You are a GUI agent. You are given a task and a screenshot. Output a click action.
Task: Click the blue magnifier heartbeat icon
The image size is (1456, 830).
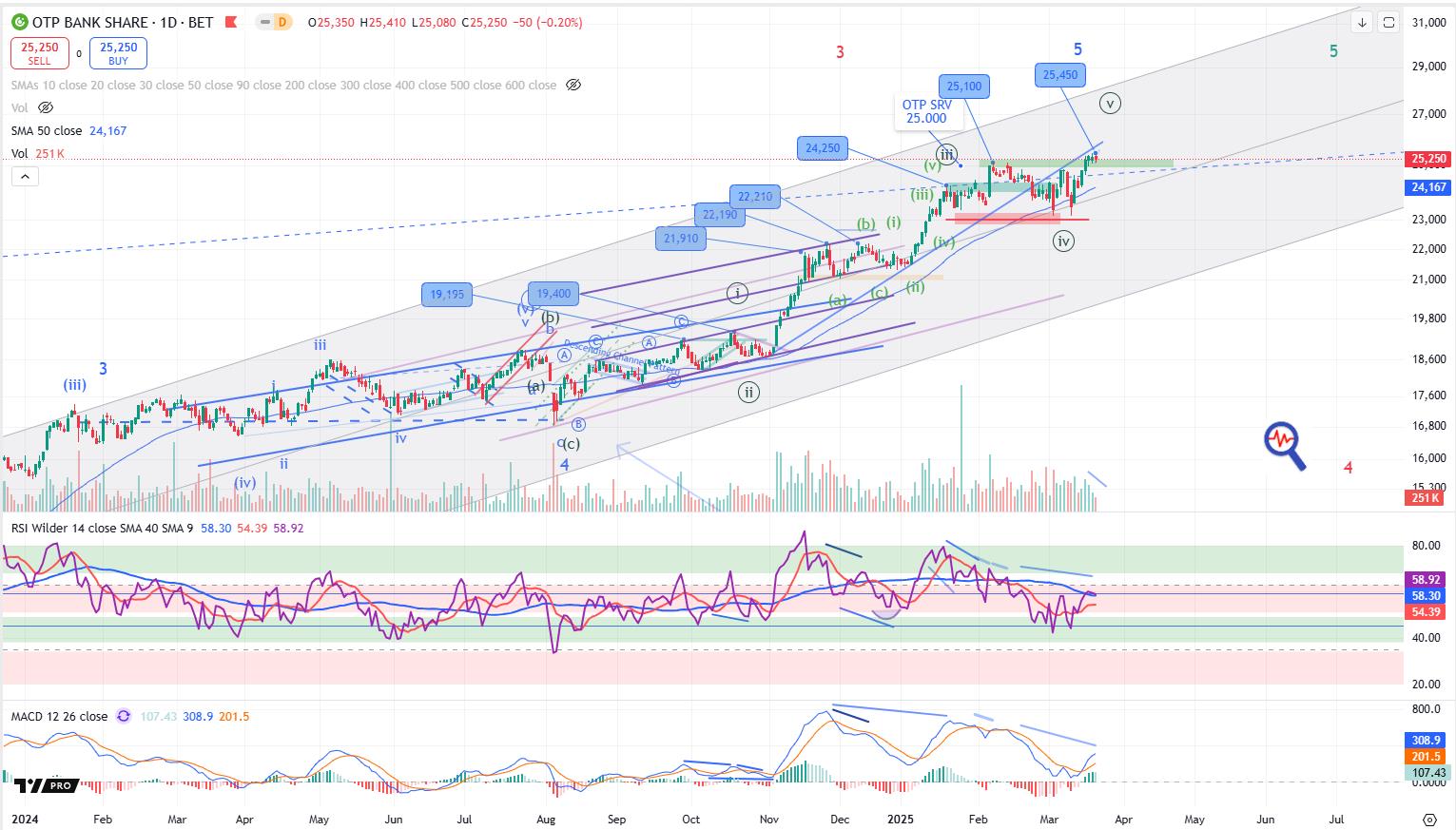(x=1284, y=445)
